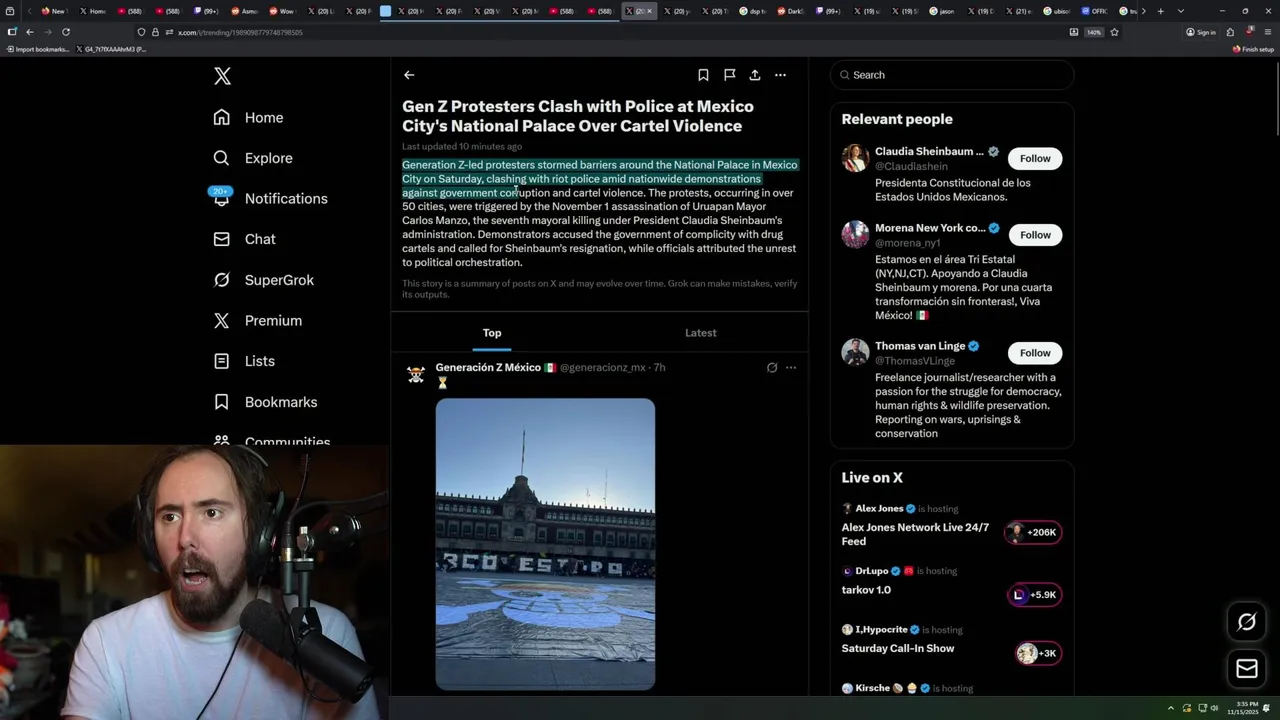1280x720 pixels.
Task: Open Premium in the sidebar
Action: pos(257,320)
